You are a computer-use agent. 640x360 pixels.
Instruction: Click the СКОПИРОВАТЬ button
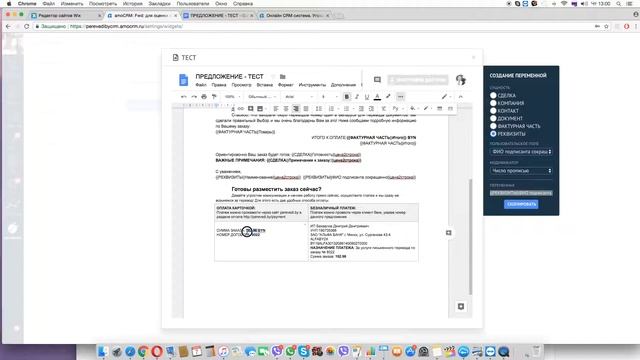pyautogui.click(x=521, y=204)
